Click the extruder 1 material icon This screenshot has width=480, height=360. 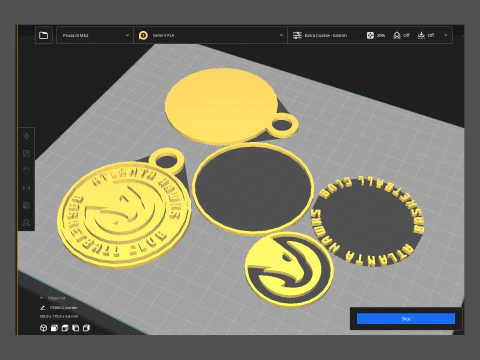[143, 35]
